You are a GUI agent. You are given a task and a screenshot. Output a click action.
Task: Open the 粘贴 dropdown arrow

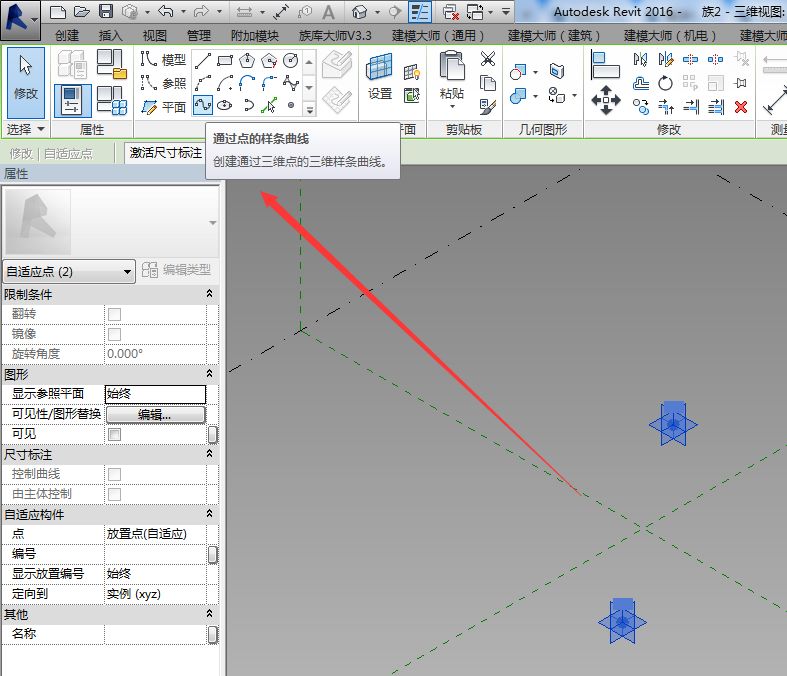pyautogui.click(x=452, y=106)
